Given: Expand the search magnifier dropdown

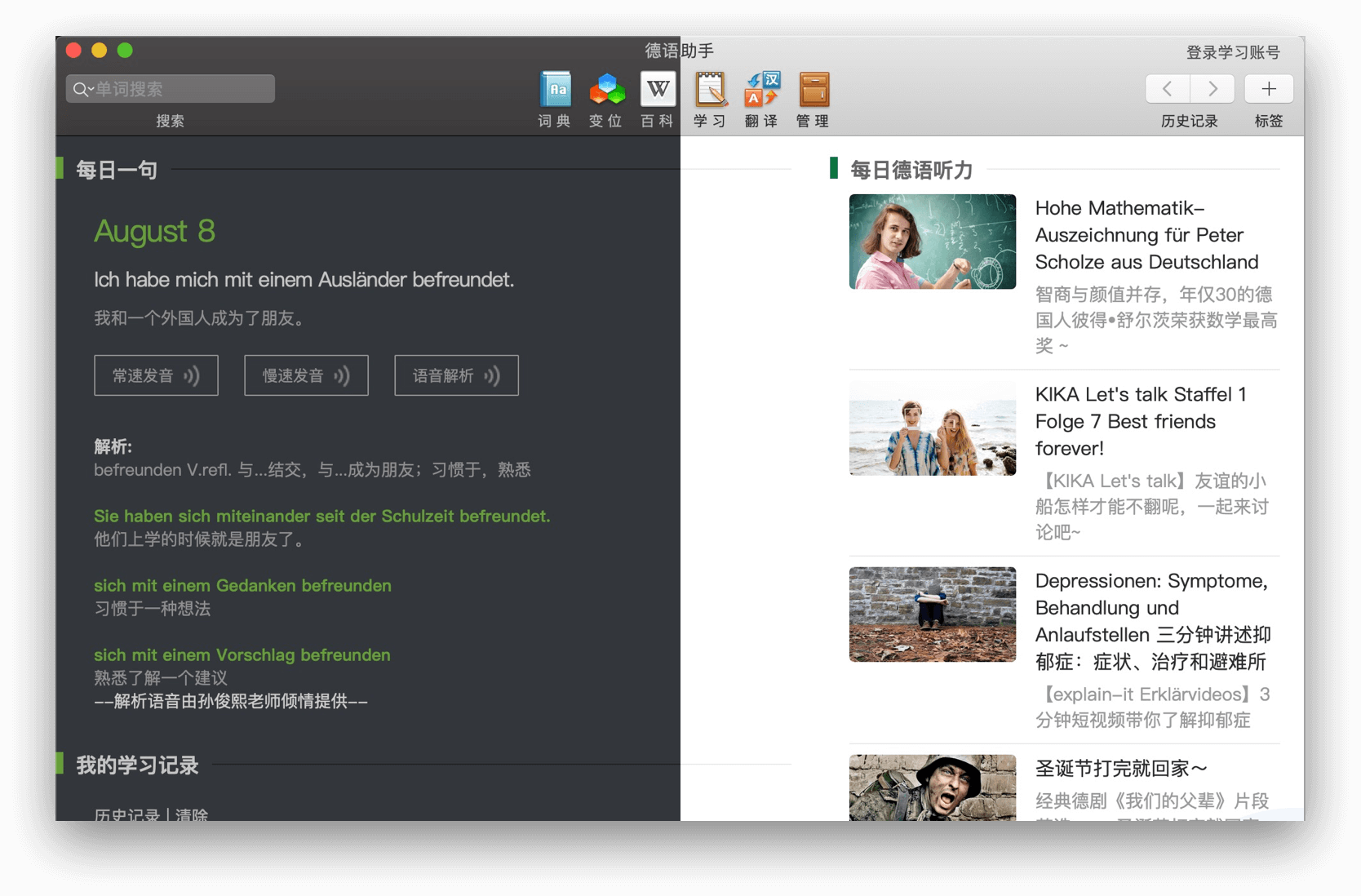Looking at the screenshot, I should click(x=82, y=89).
